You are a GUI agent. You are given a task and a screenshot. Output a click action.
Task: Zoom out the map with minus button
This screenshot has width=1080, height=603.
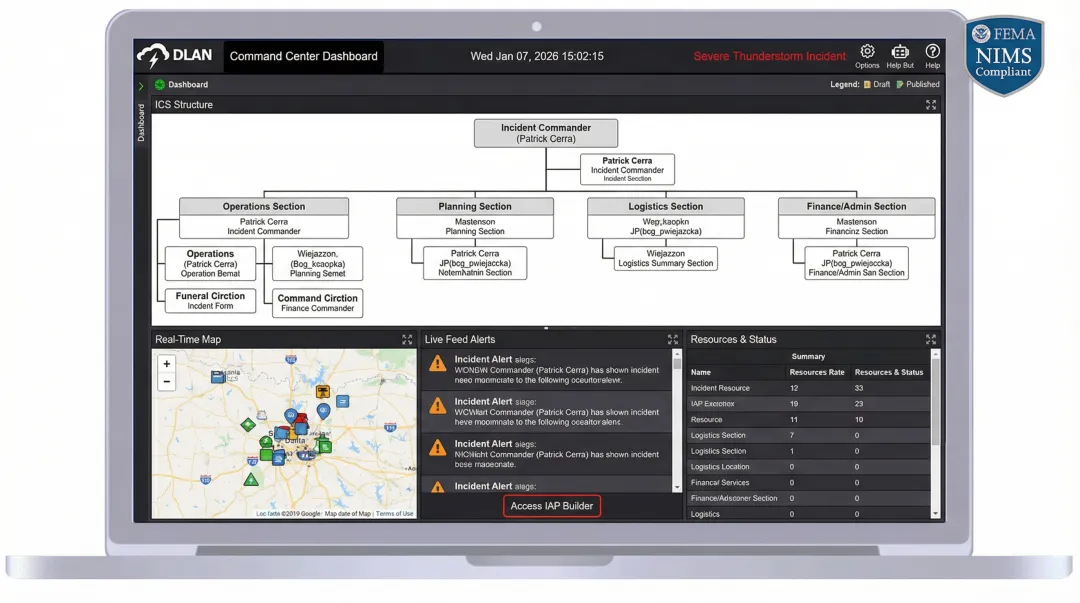[167, 382]
